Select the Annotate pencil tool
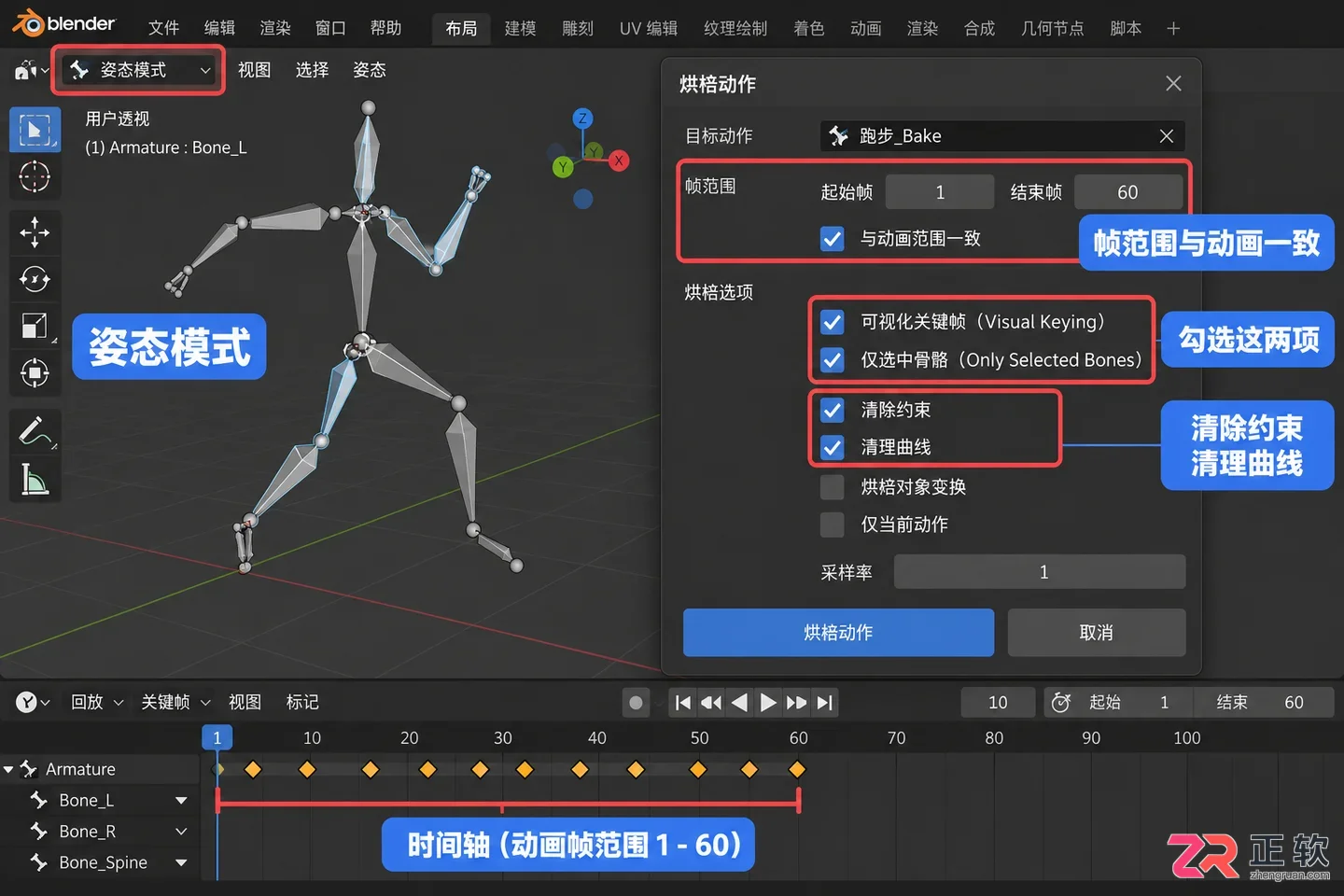This screenshot has width=1344, height=896. [35, 431]
